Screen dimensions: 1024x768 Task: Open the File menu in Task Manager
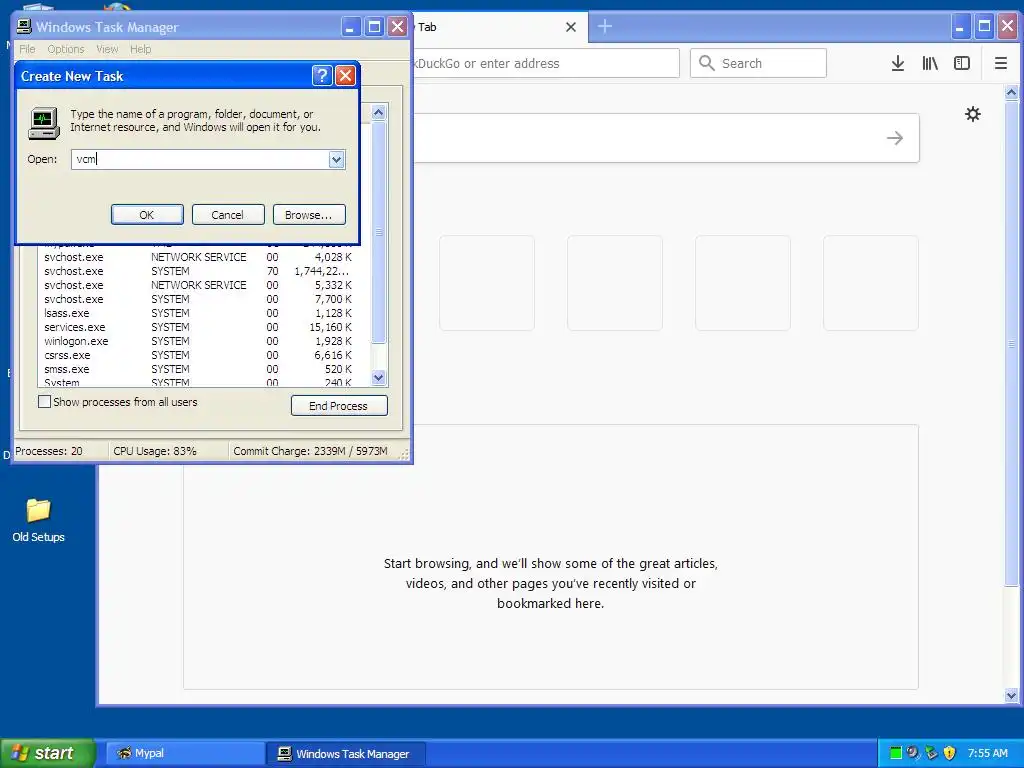point(27,49)
